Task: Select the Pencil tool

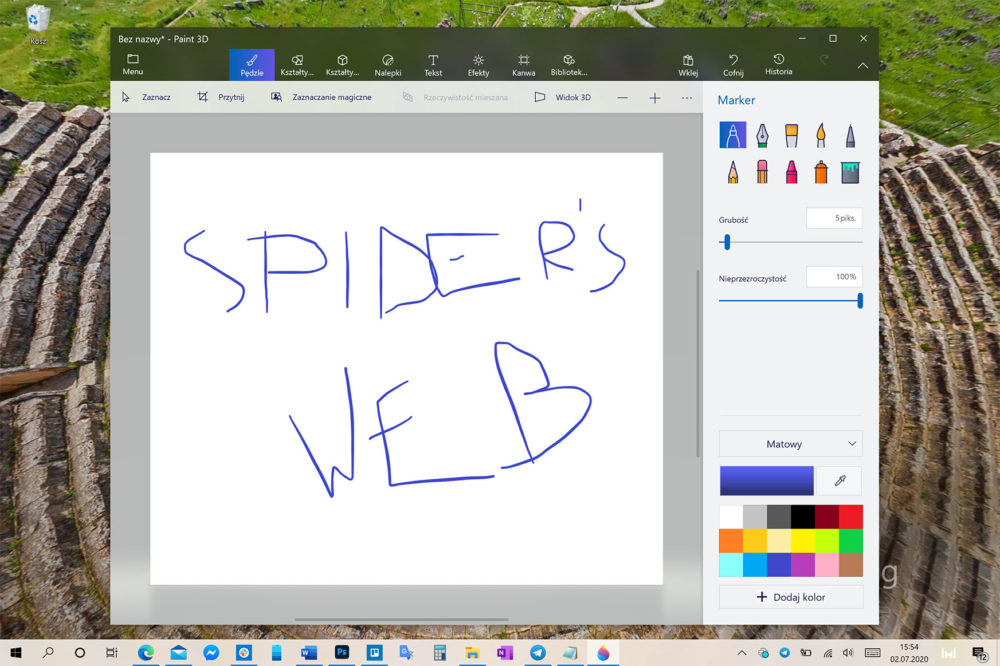Action: (733, 172)
